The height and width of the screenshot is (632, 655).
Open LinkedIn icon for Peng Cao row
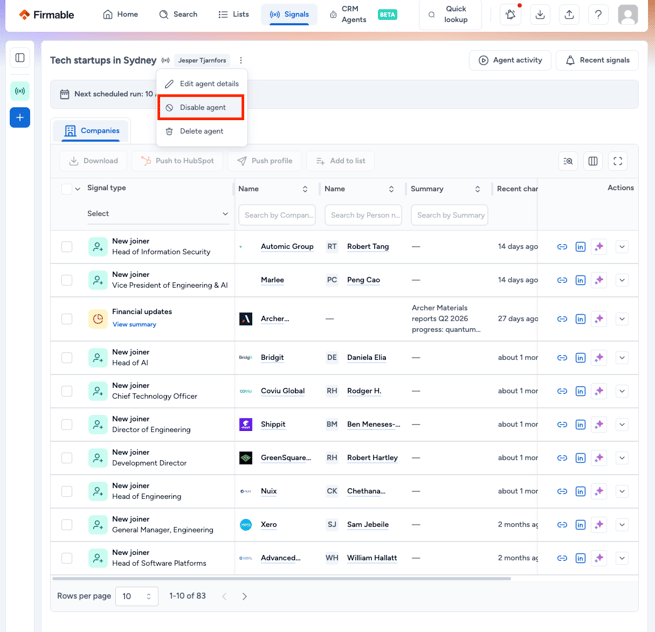pos(580,280)
